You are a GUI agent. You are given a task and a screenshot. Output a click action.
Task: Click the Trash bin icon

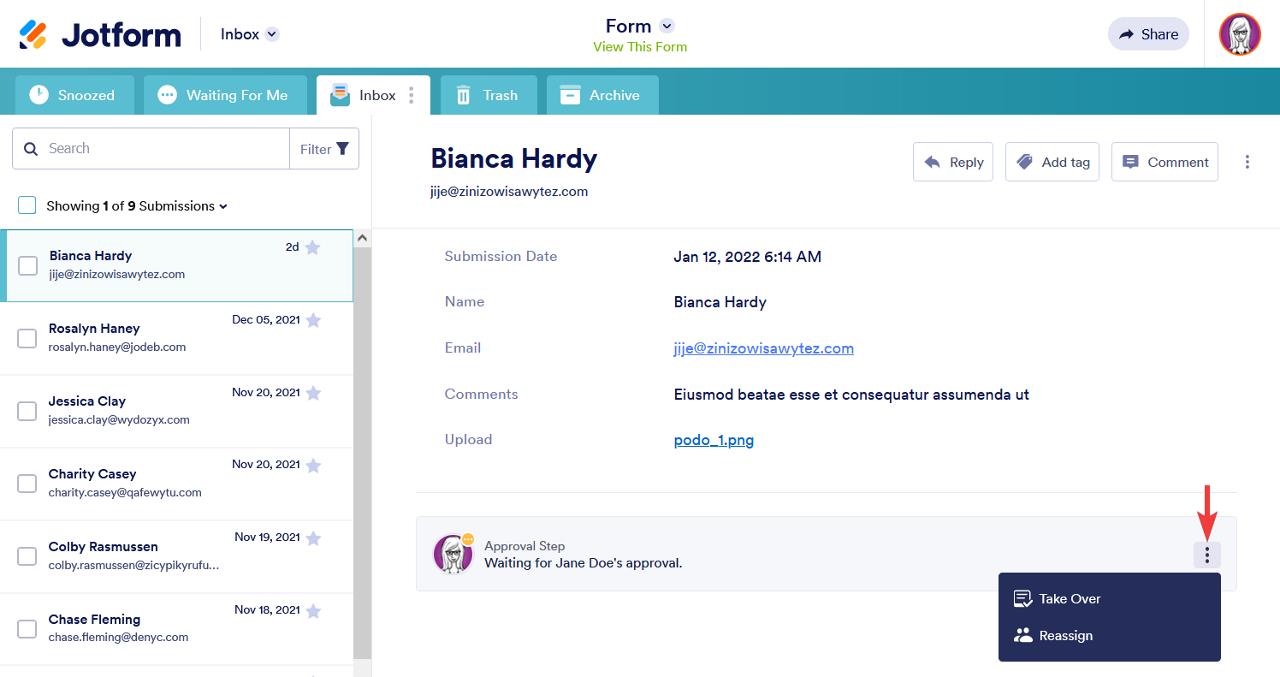[x=463, y=95]
